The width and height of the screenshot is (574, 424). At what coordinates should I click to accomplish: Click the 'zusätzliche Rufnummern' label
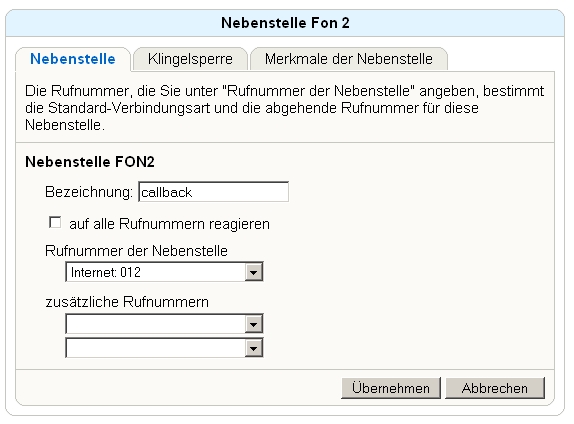coord(127,302)
